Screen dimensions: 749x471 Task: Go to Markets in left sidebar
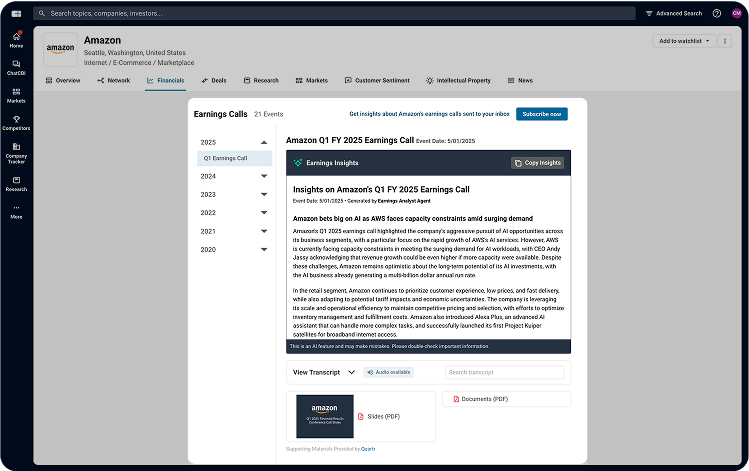16,95
